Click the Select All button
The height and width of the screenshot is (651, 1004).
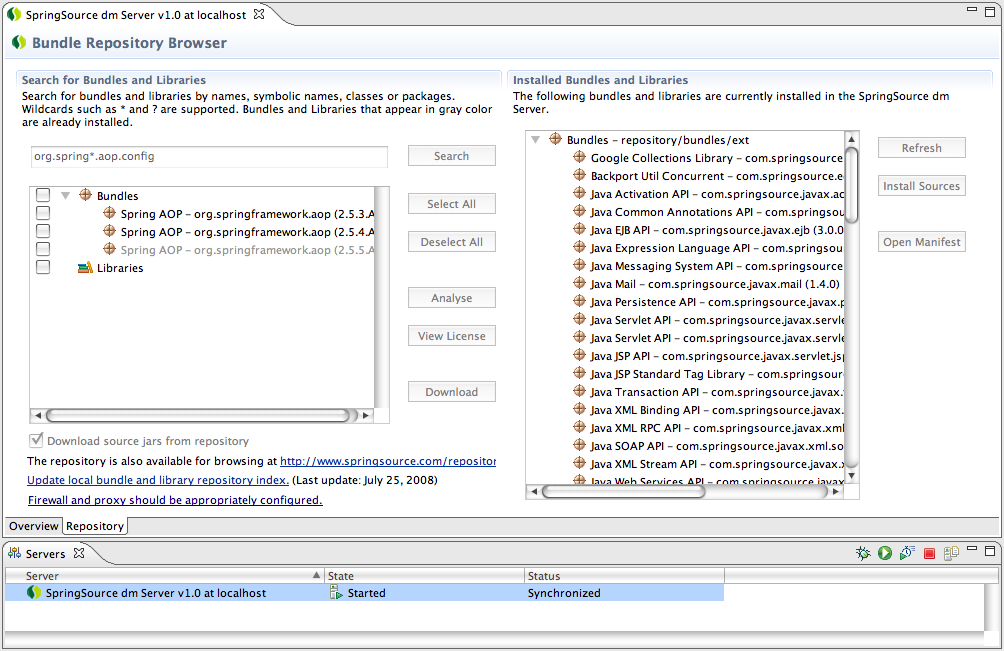pyautogui.click(x=451, y=204)
